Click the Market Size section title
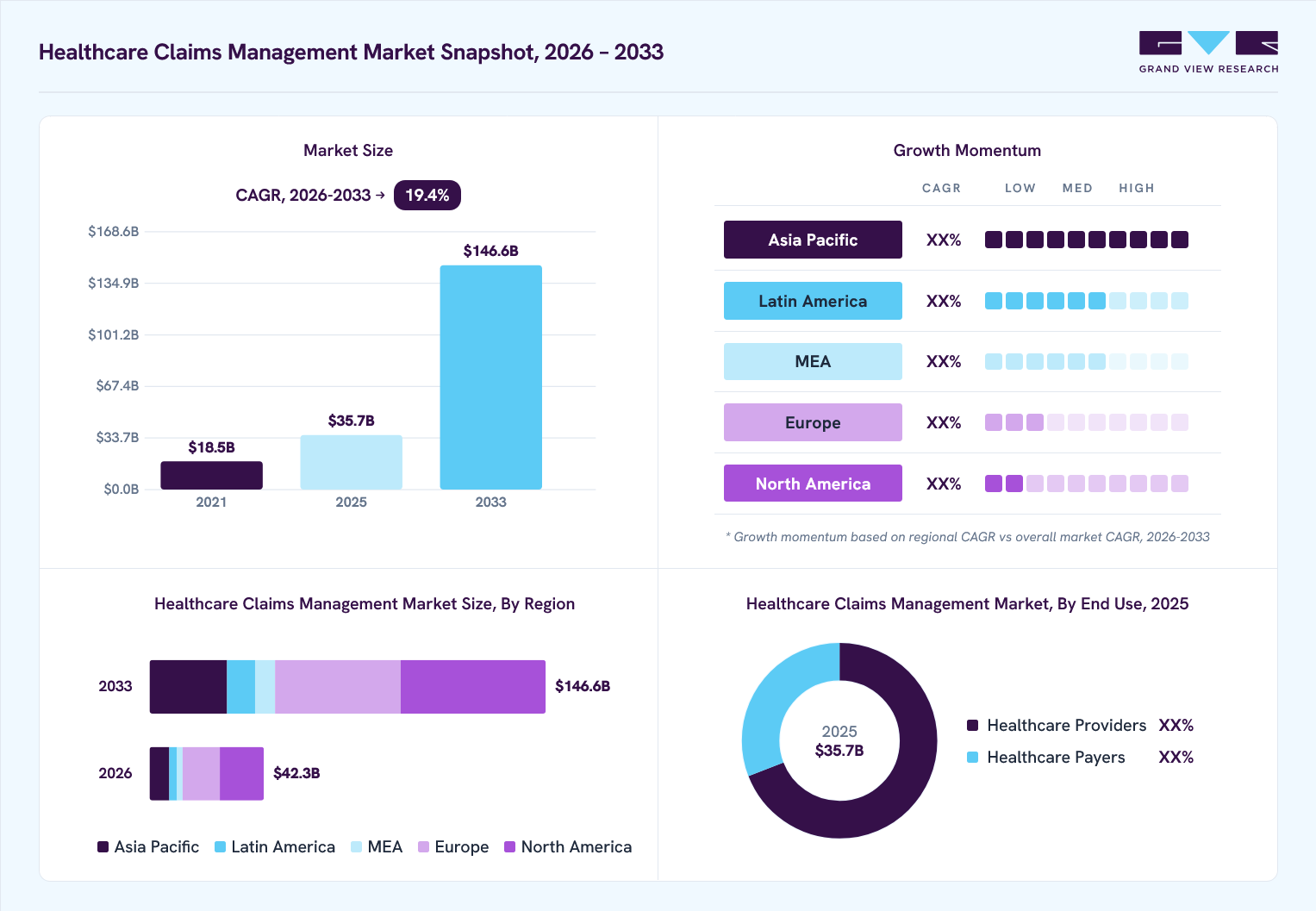This screenshot has height=911, width=1316. 348,150
